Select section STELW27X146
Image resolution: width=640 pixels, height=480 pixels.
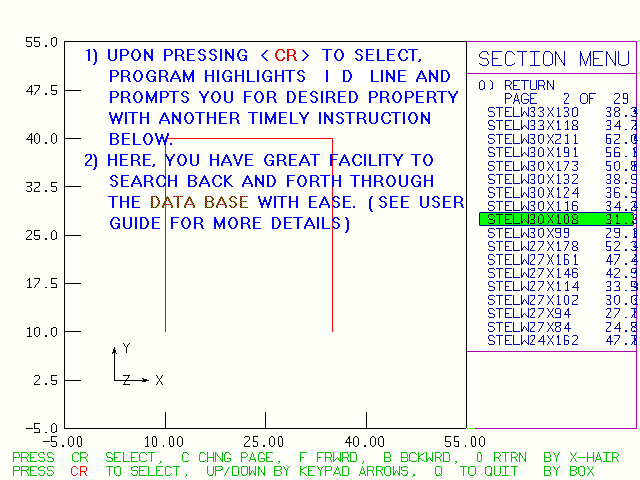click(x=533, y=273)
